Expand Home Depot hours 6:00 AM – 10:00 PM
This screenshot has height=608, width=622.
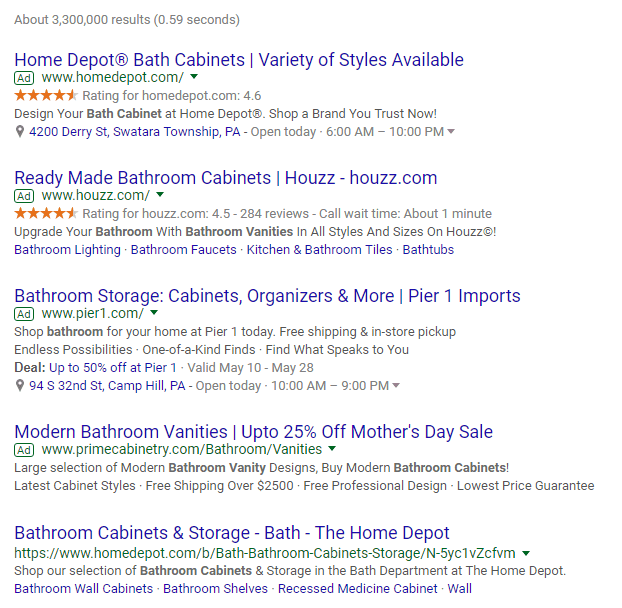(x=451, y=132)
